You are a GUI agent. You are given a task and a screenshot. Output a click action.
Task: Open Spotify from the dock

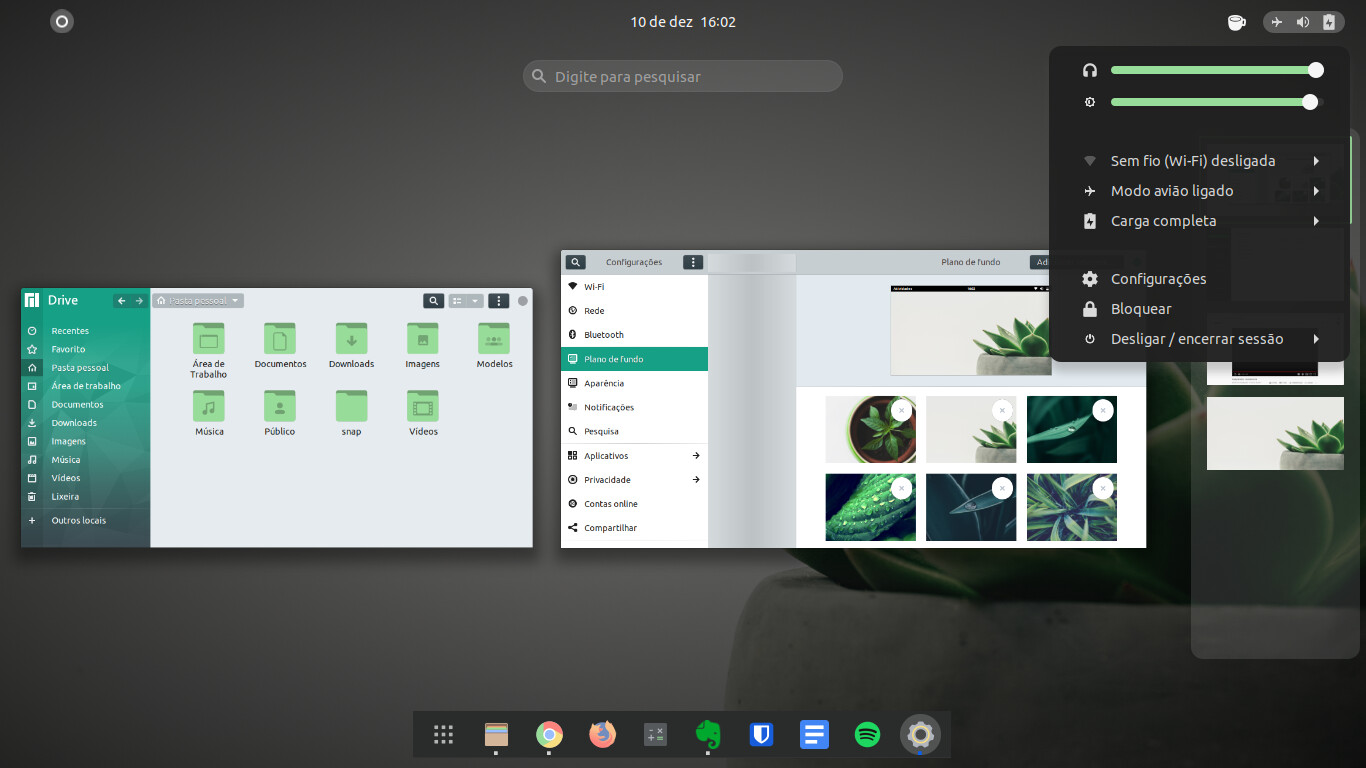(867, 735)
